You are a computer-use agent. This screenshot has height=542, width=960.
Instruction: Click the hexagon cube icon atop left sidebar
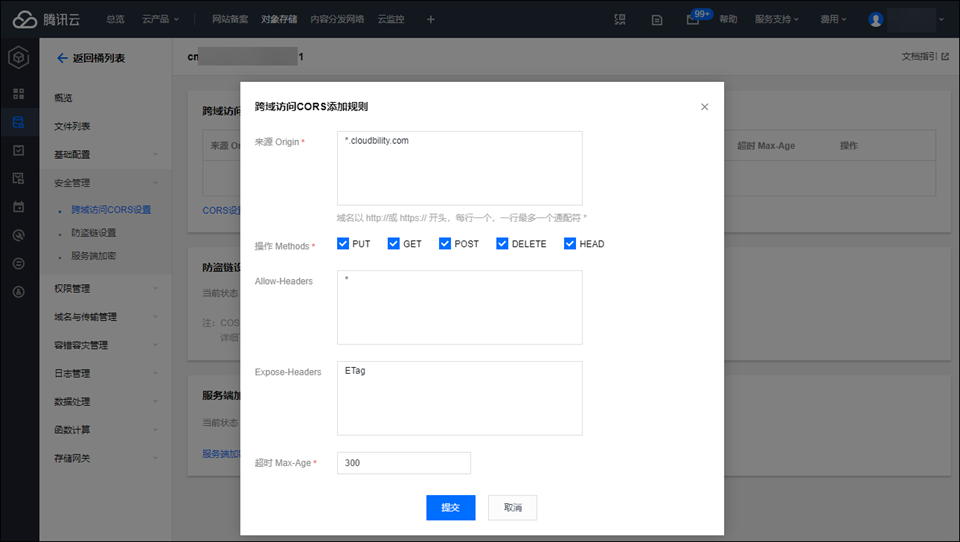pyautogui.click(x=19, y=58)
